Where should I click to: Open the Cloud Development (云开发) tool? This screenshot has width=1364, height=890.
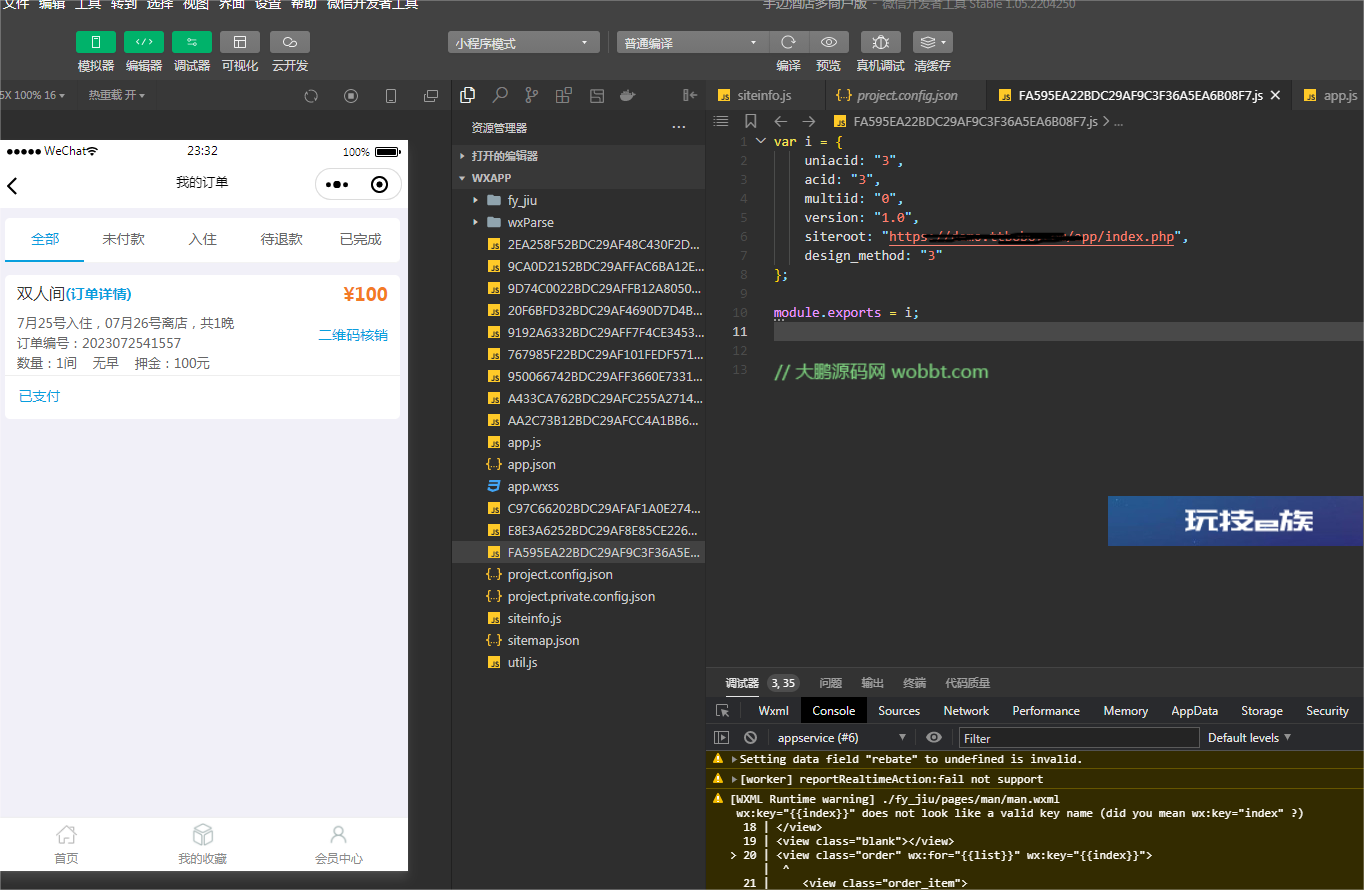tap(290, 42)
